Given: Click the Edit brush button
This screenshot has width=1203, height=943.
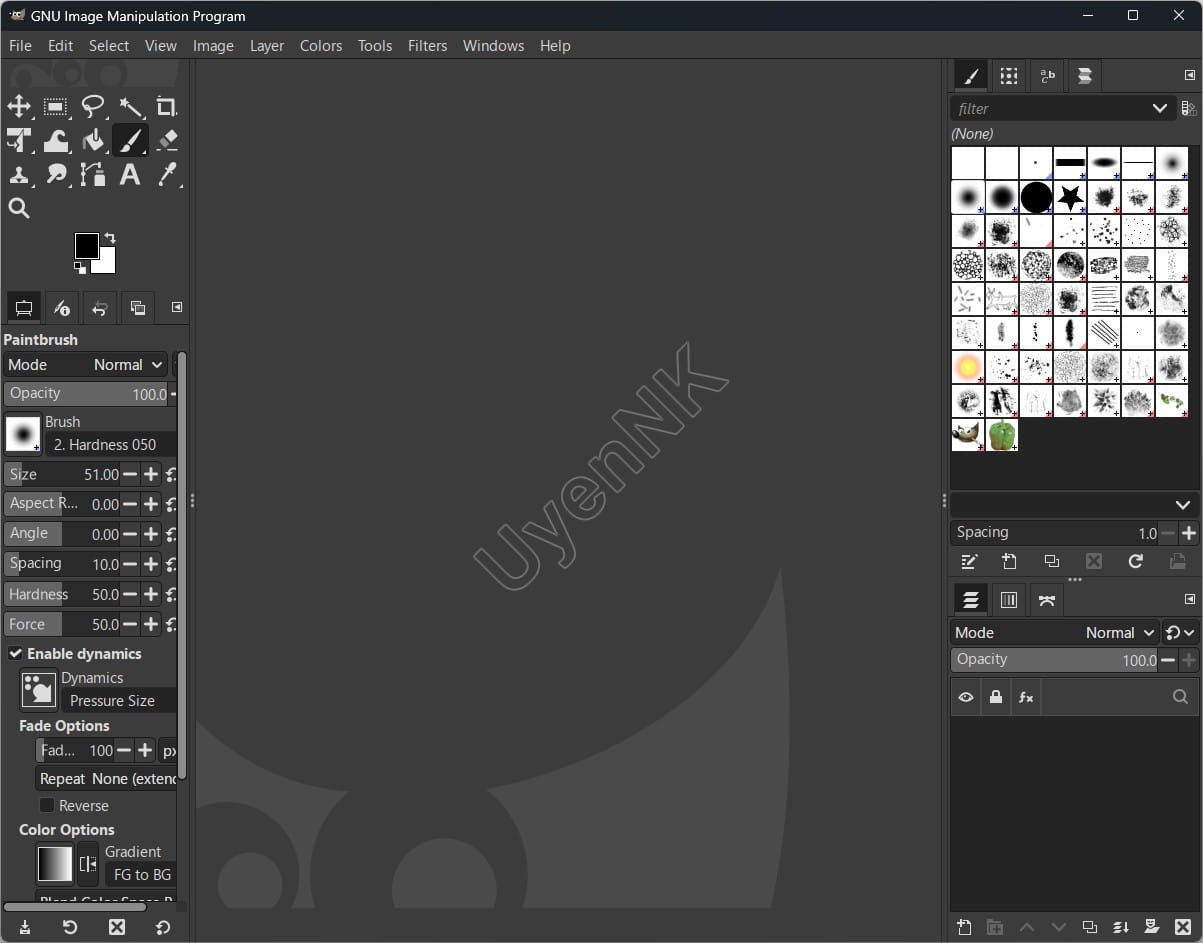Looking at the screenshot, I should click(967, 562).
